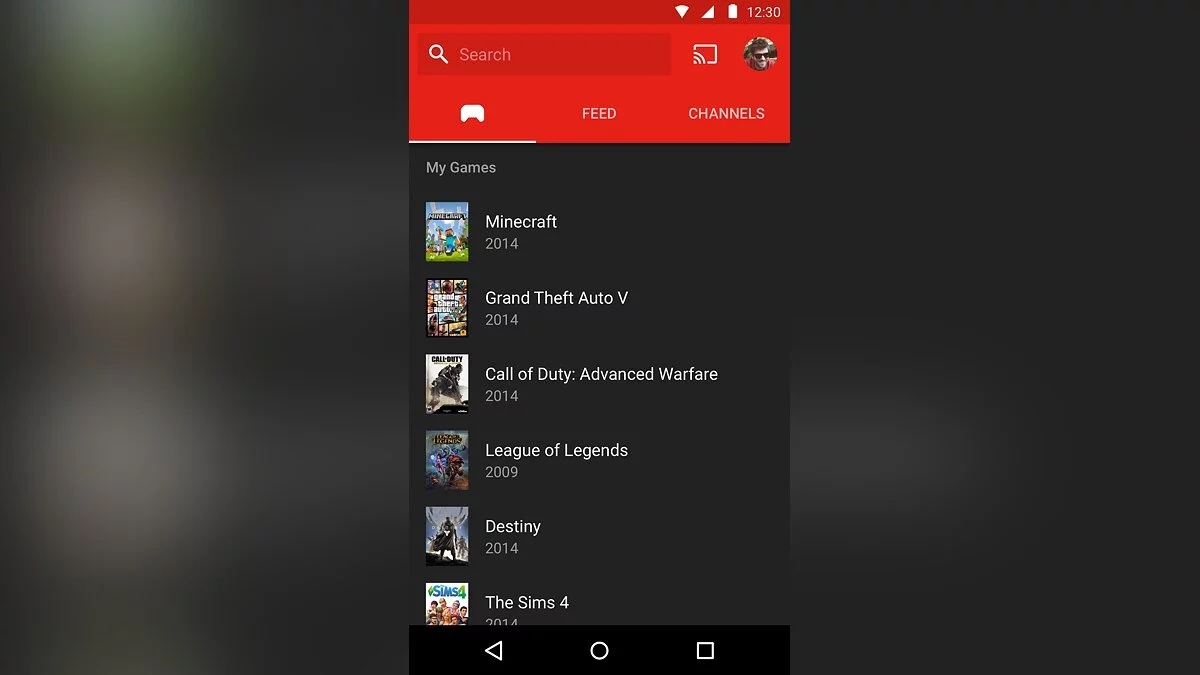The image size is (1200, 675).
Task: Tap the Android back navigation button
Action: [493, 651]
